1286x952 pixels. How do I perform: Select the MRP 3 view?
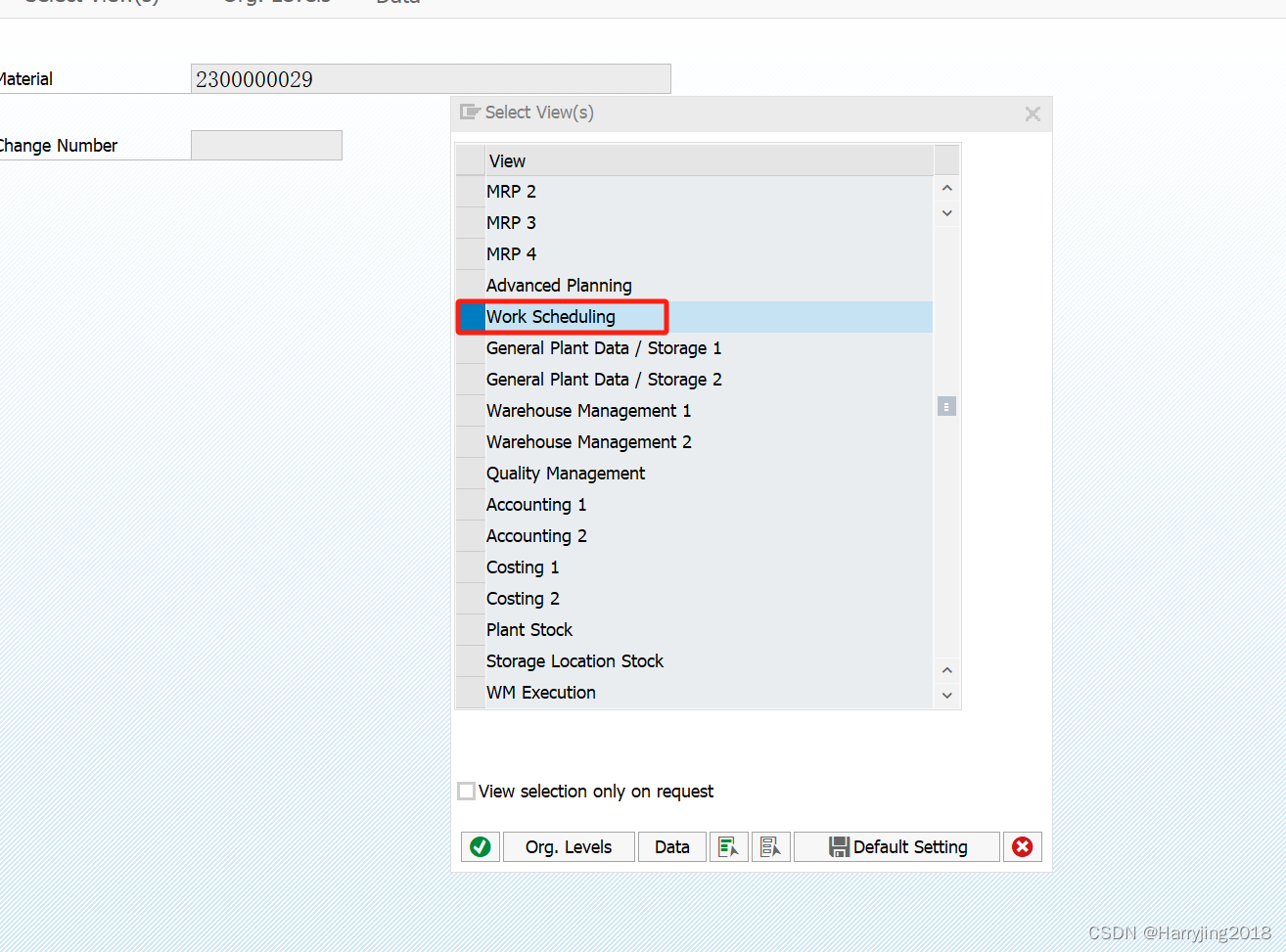tap(511, 223)
